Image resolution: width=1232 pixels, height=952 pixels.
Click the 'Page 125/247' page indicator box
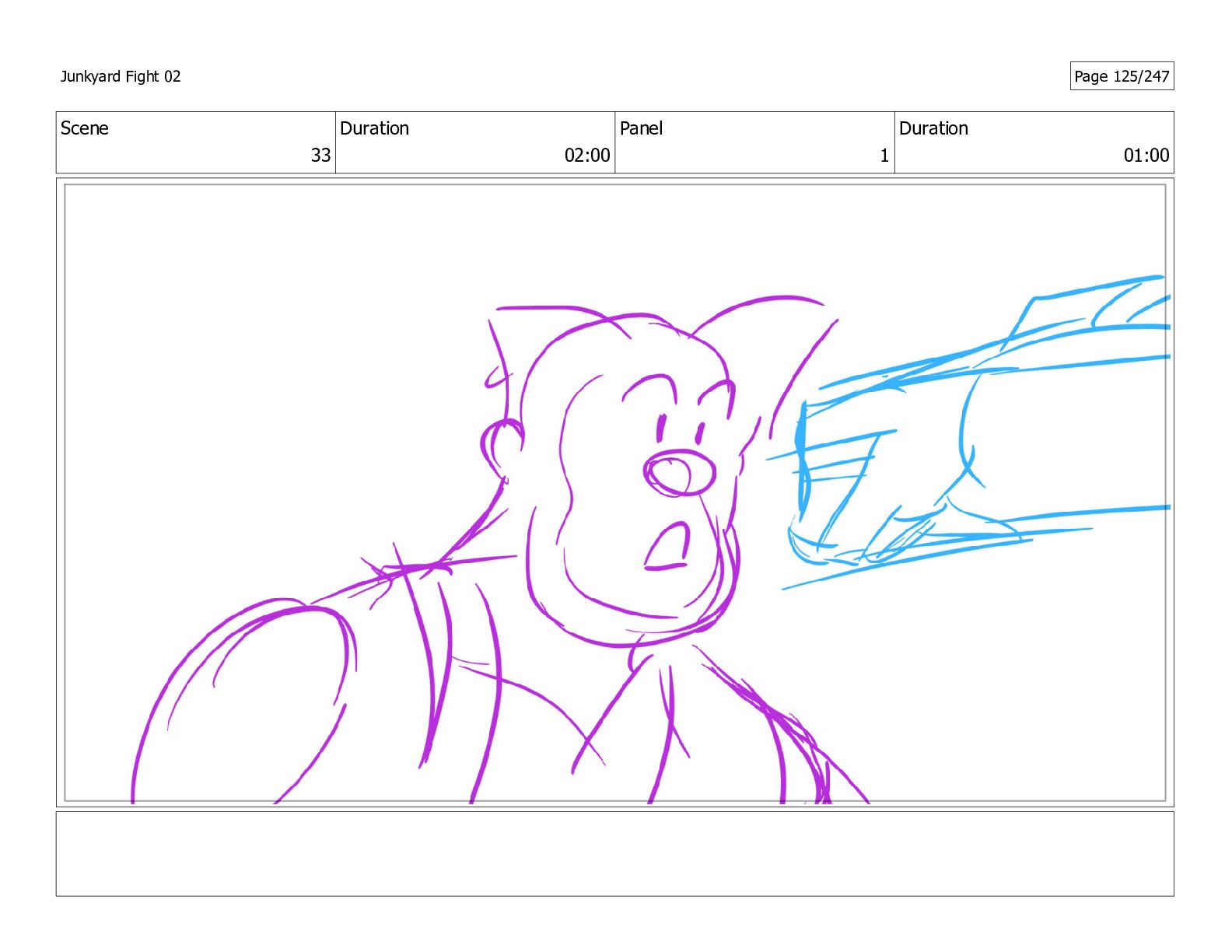[1122, 76]
